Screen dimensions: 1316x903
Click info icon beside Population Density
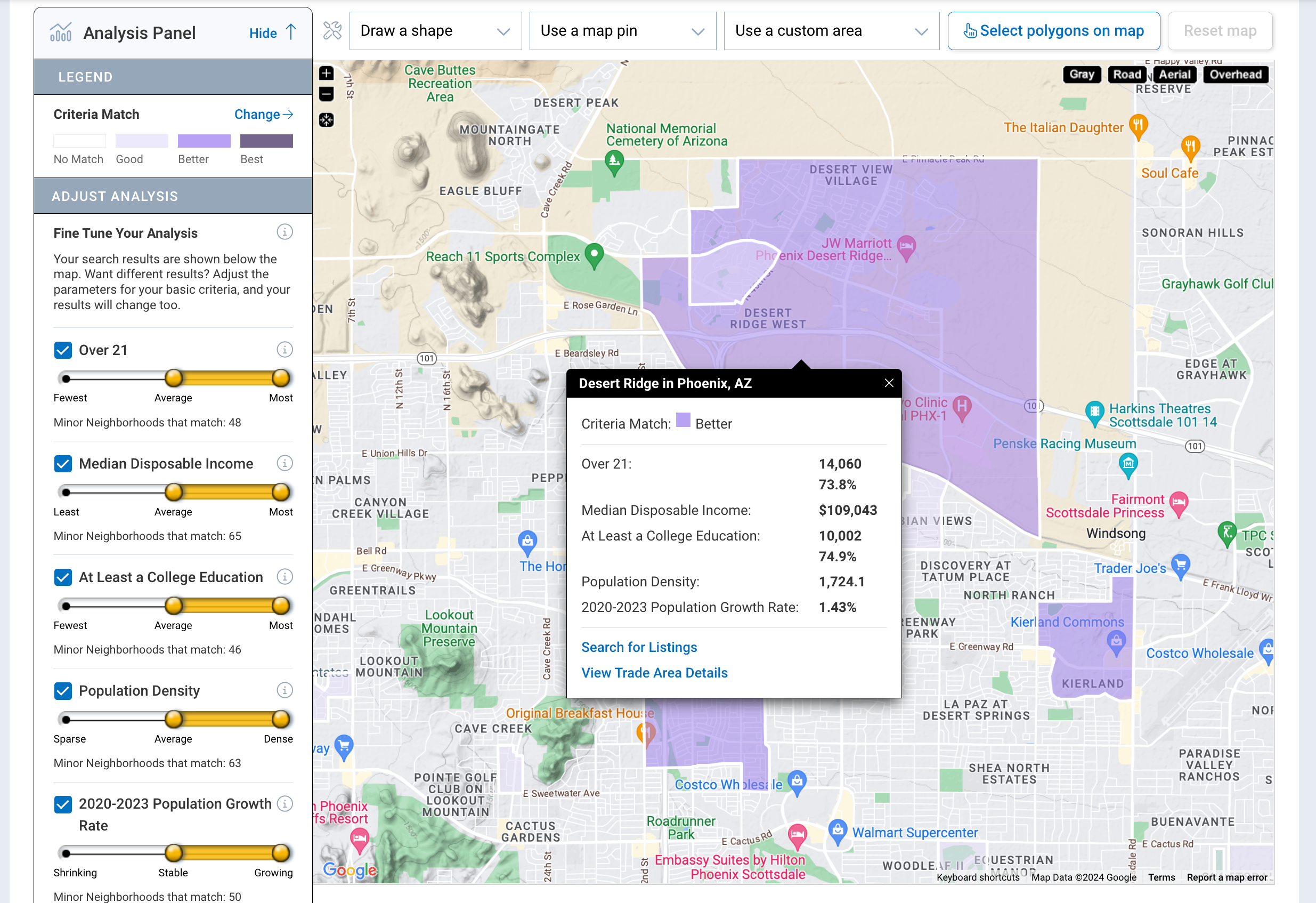point(285,690)
